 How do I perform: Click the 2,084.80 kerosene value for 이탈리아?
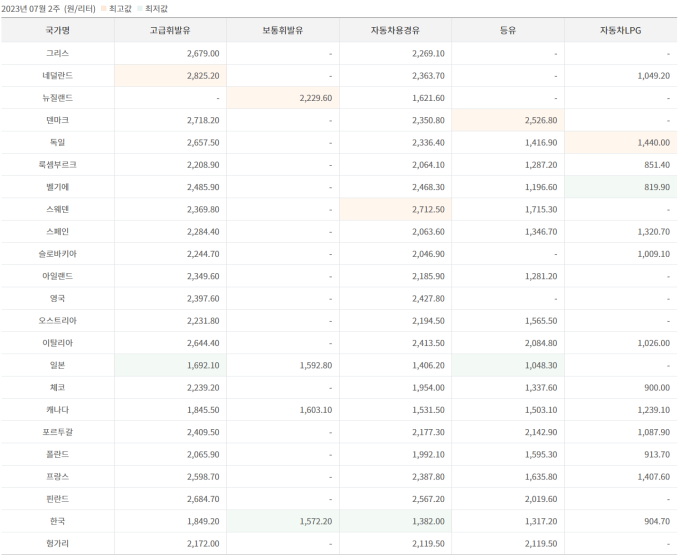pos(541,343)
